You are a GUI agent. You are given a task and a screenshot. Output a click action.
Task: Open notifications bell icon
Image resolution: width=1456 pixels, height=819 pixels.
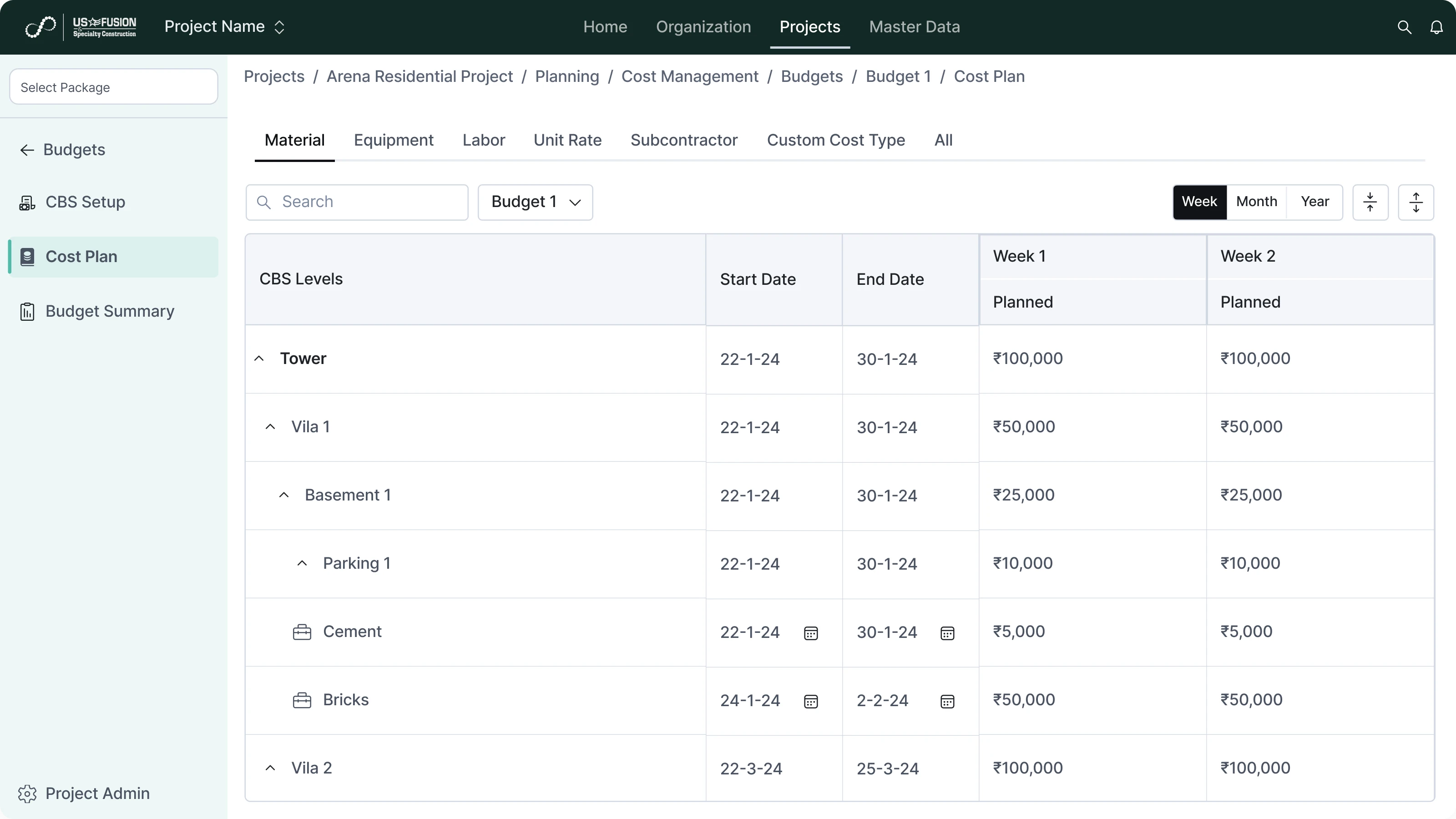1436,26
